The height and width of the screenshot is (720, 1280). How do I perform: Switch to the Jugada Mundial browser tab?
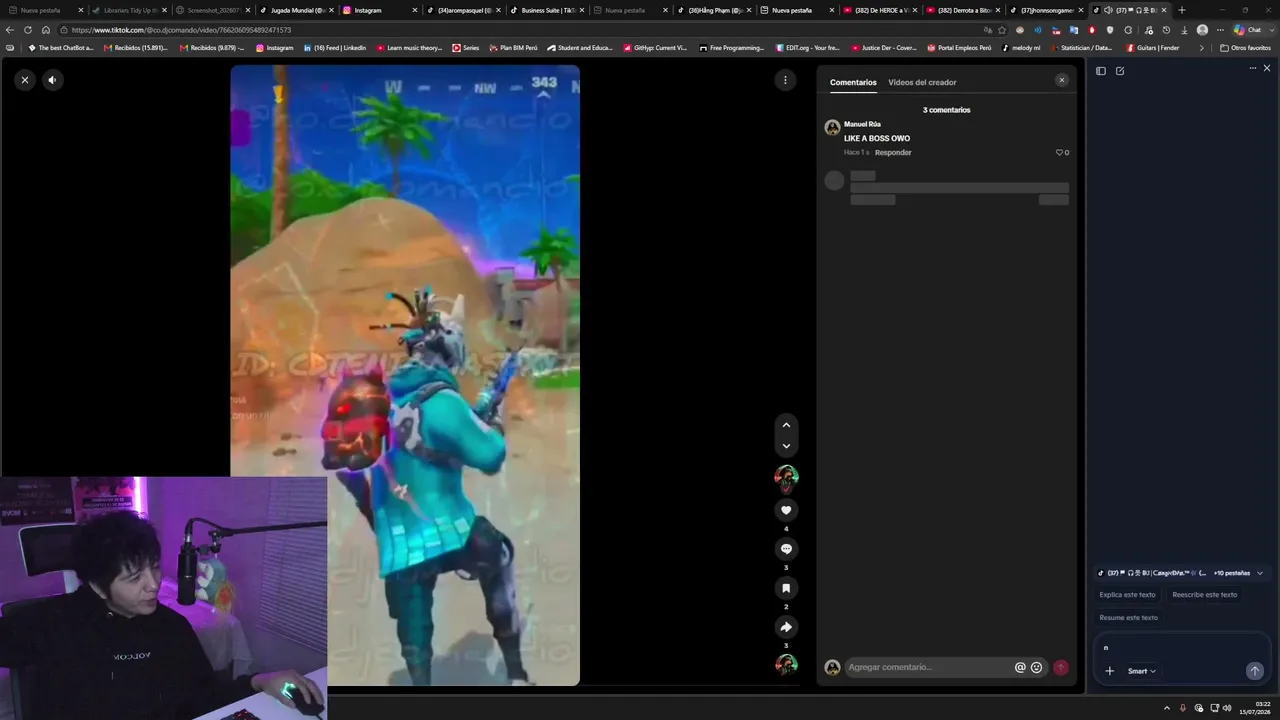(x=295, y=10)
